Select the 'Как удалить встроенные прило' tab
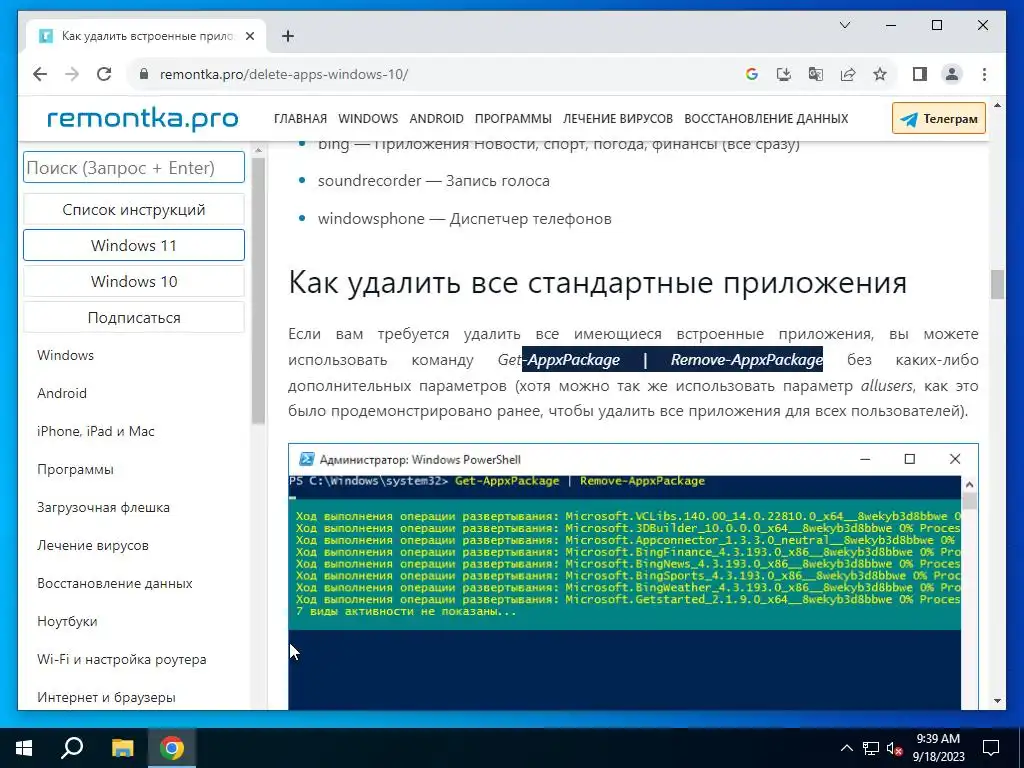Image resolution: width=1024 pixels, height=768 pixels. point(146,36)
